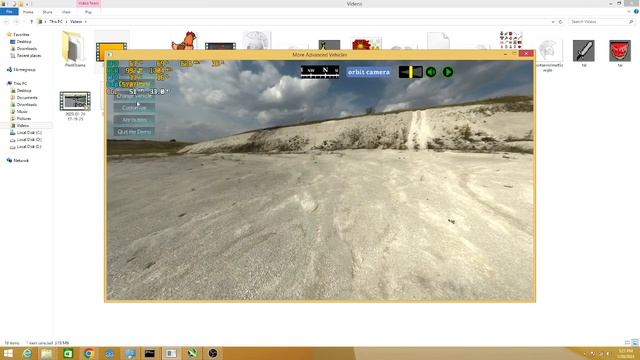Image resolution: width=640 pixels, height=360 pixels.
Task: Click the Explorer Back navigation arrow
Action: [6, 22]
